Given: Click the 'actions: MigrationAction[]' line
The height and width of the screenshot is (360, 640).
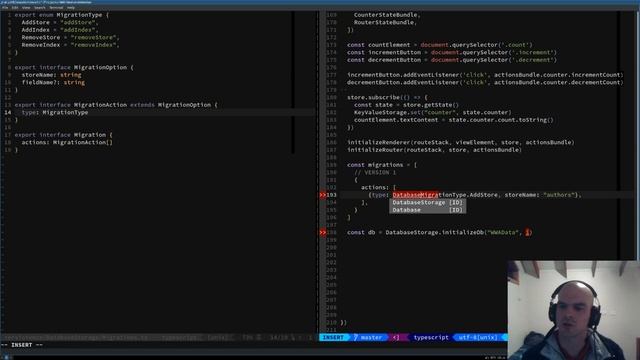Looking at the screenshot, I should click(67, 142).
